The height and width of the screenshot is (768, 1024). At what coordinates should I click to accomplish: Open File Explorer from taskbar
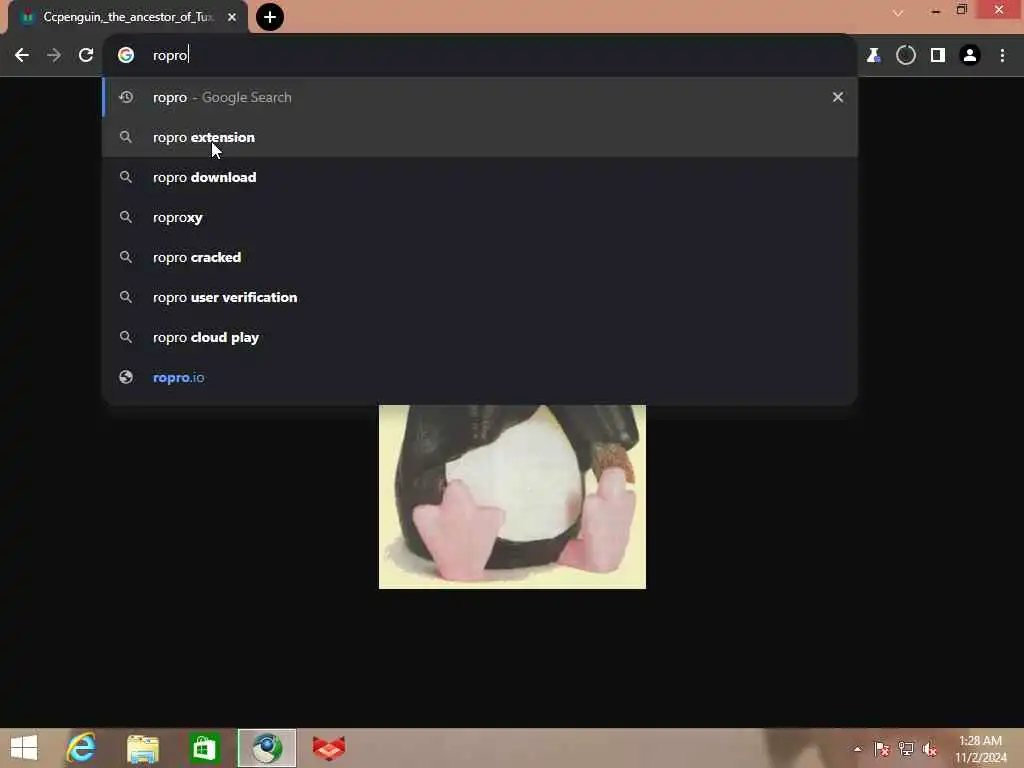(143, 748)
